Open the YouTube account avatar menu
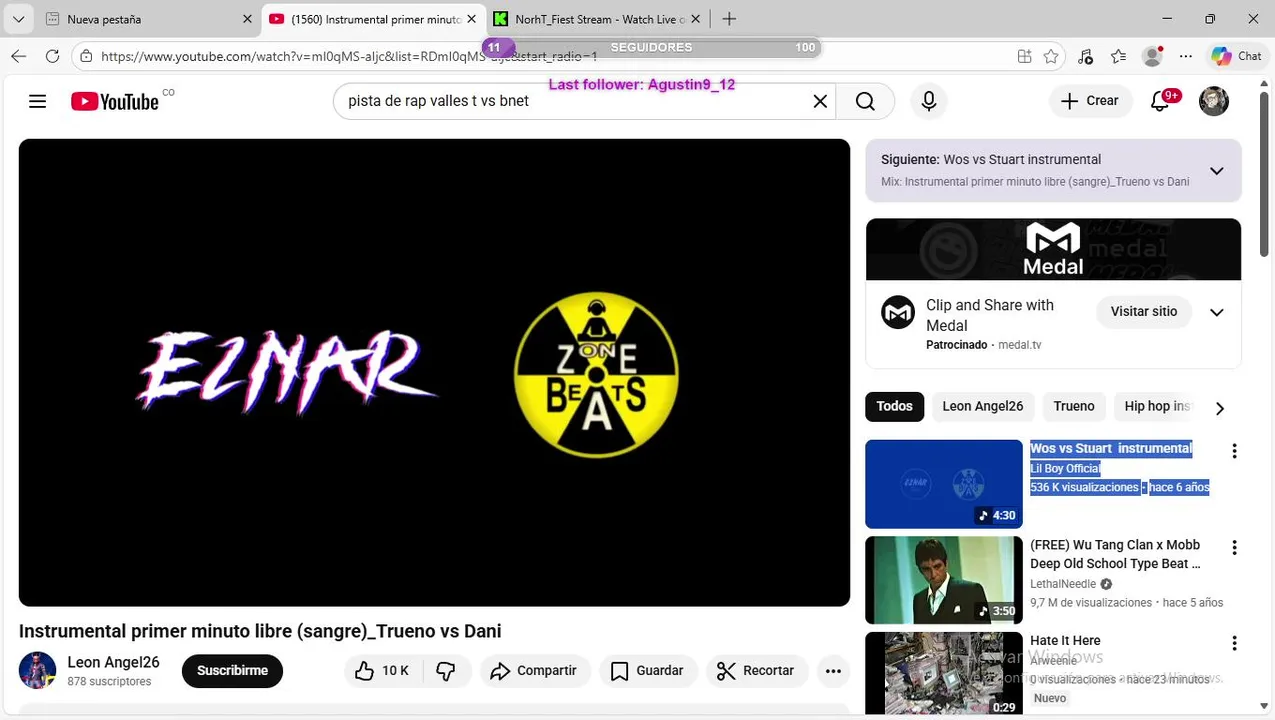This screenshot has height=720, width=1275. [1214, 101]
